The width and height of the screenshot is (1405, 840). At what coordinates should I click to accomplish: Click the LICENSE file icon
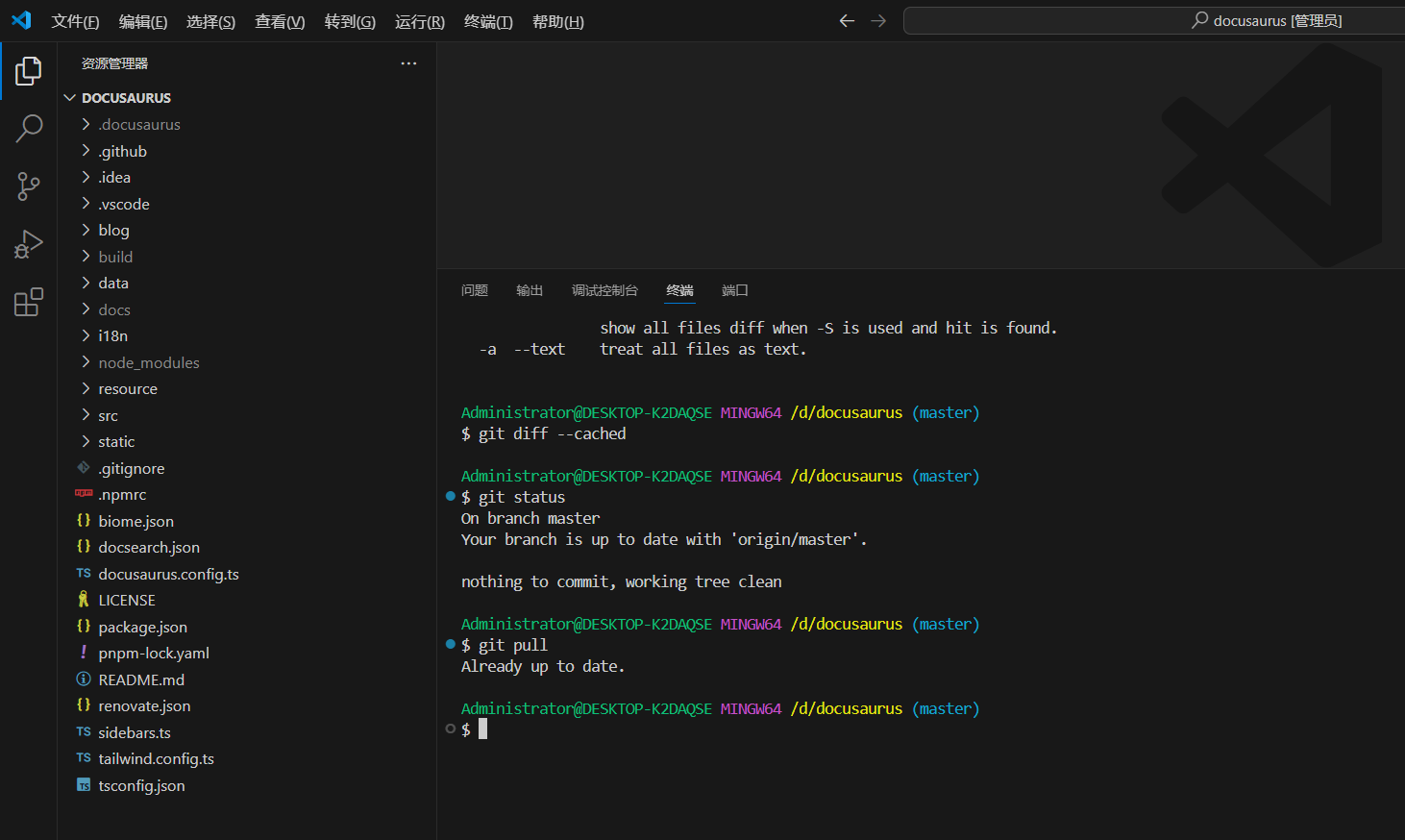pyautogui.click(x=84, y=600)
